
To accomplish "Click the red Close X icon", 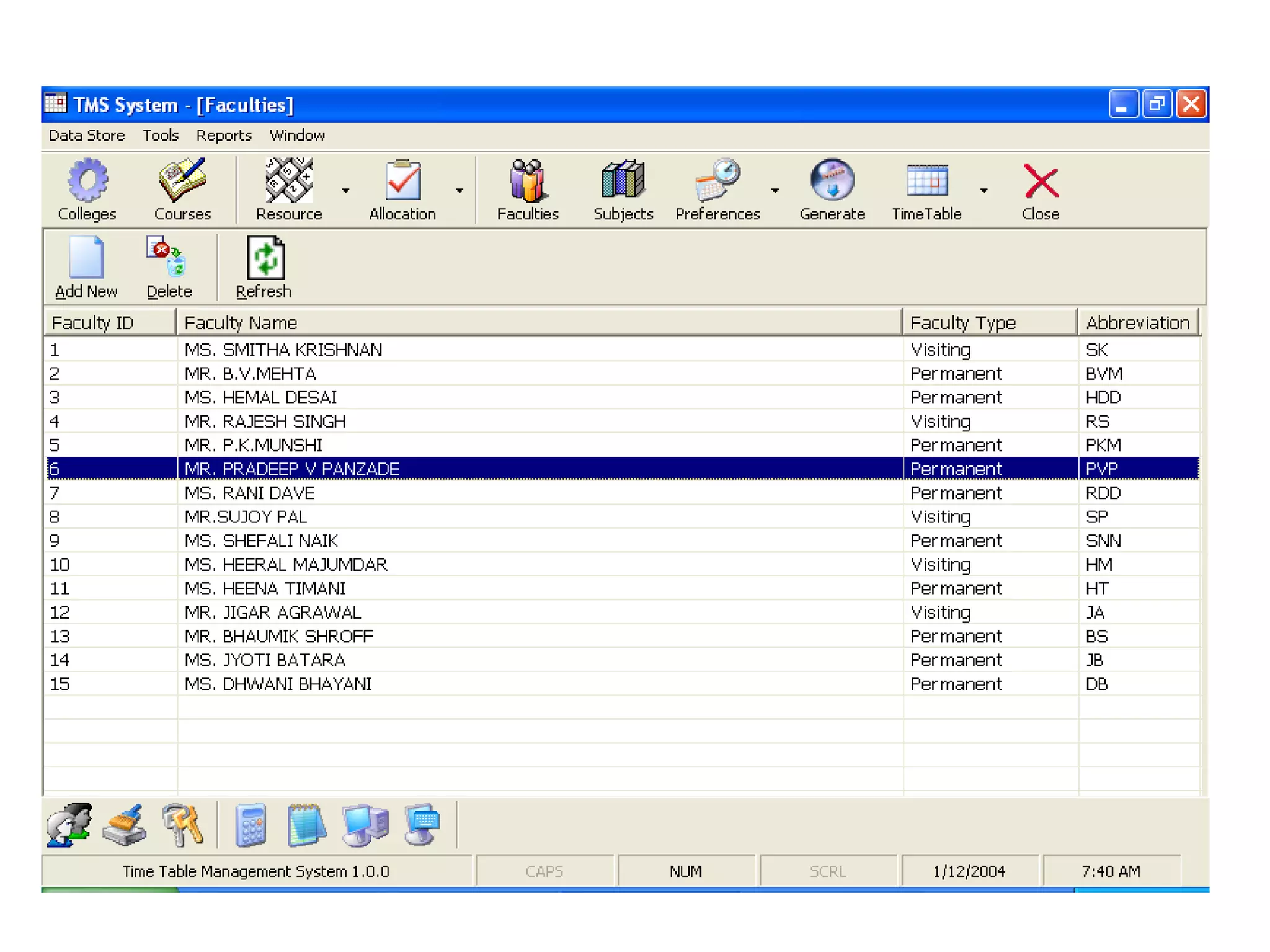I will (x=1041, y=181).
